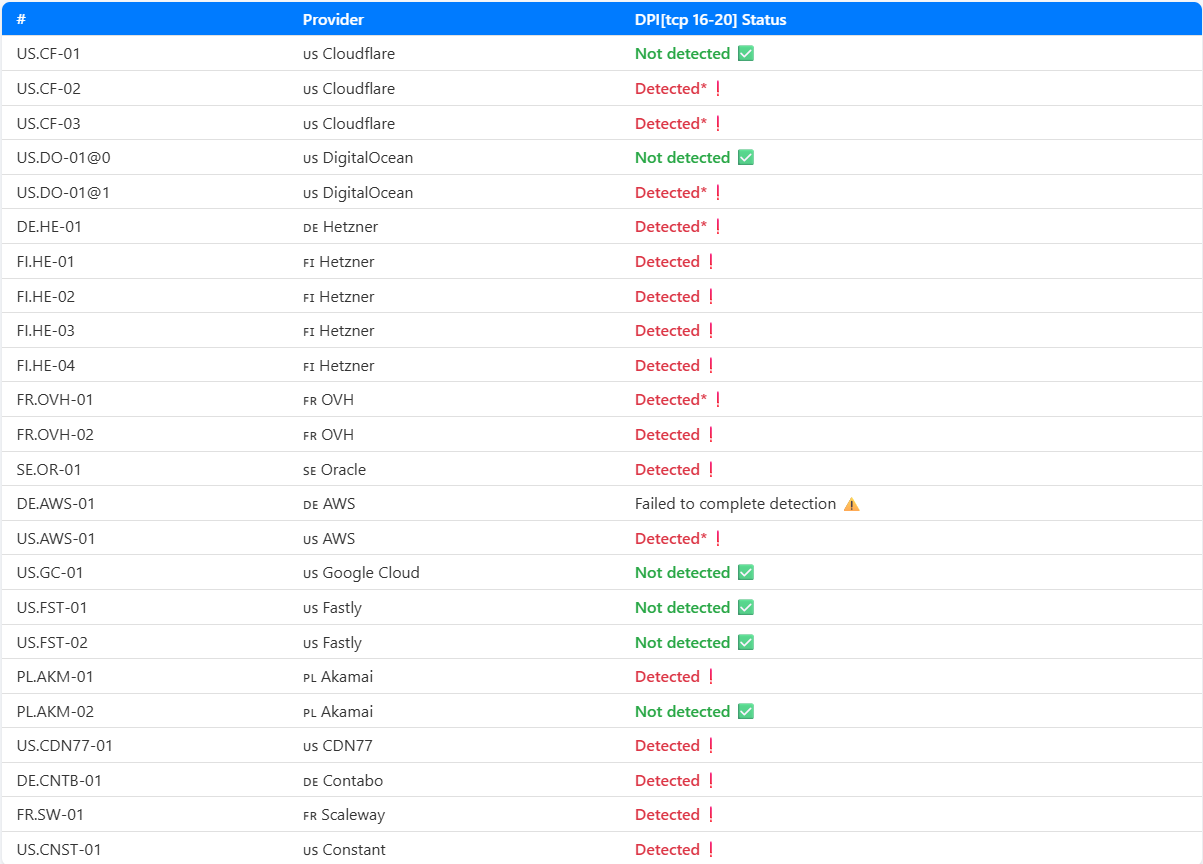Screen dimensions: 1203x864
Task: Click green checkmark icon in US.CF-01 row
Action: [x=745, y=54]
